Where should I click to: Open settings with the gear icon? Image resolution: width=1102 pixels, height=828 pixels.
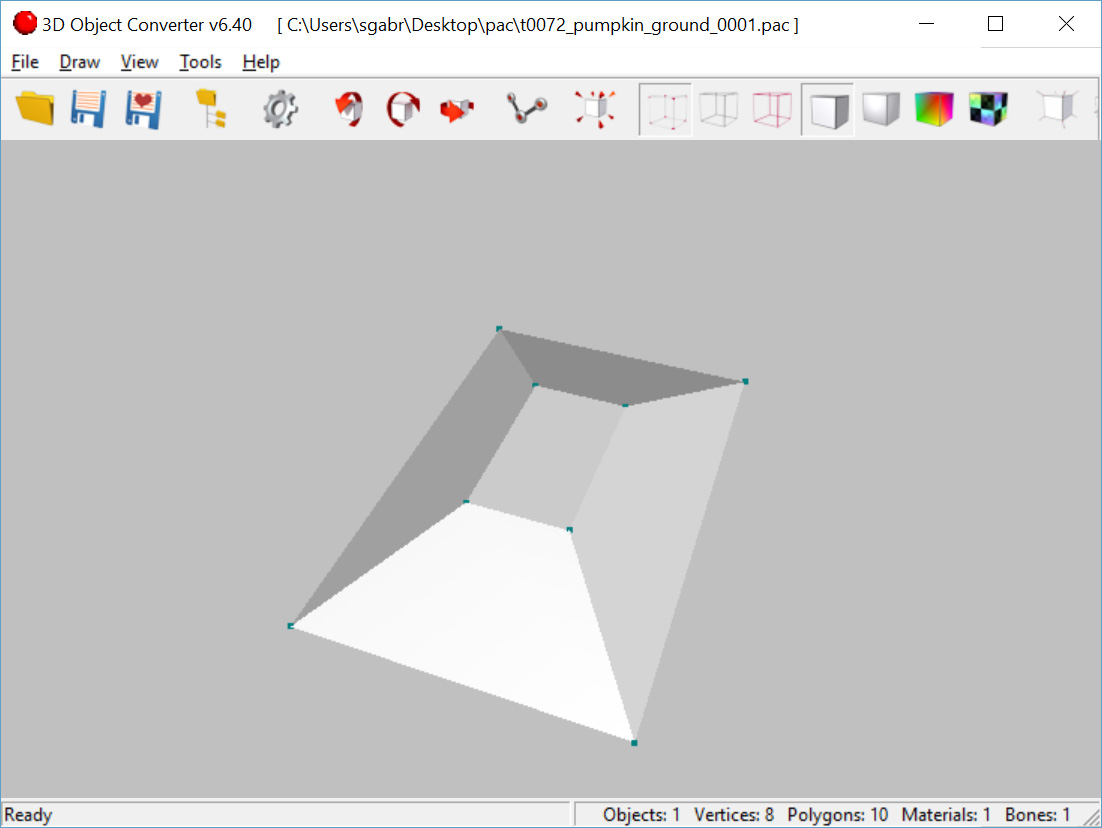click(281, 108)
